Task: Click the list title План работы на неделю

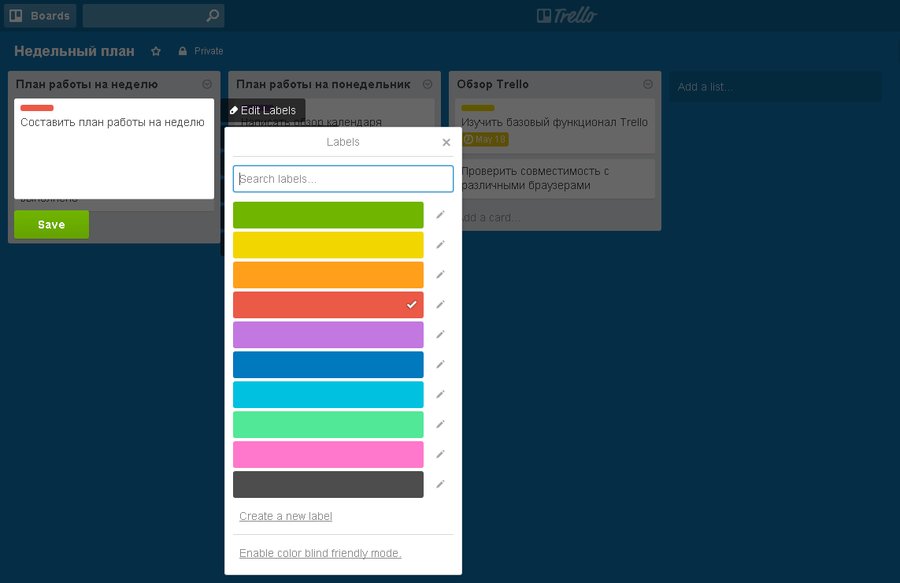Action: click(87, 84)
